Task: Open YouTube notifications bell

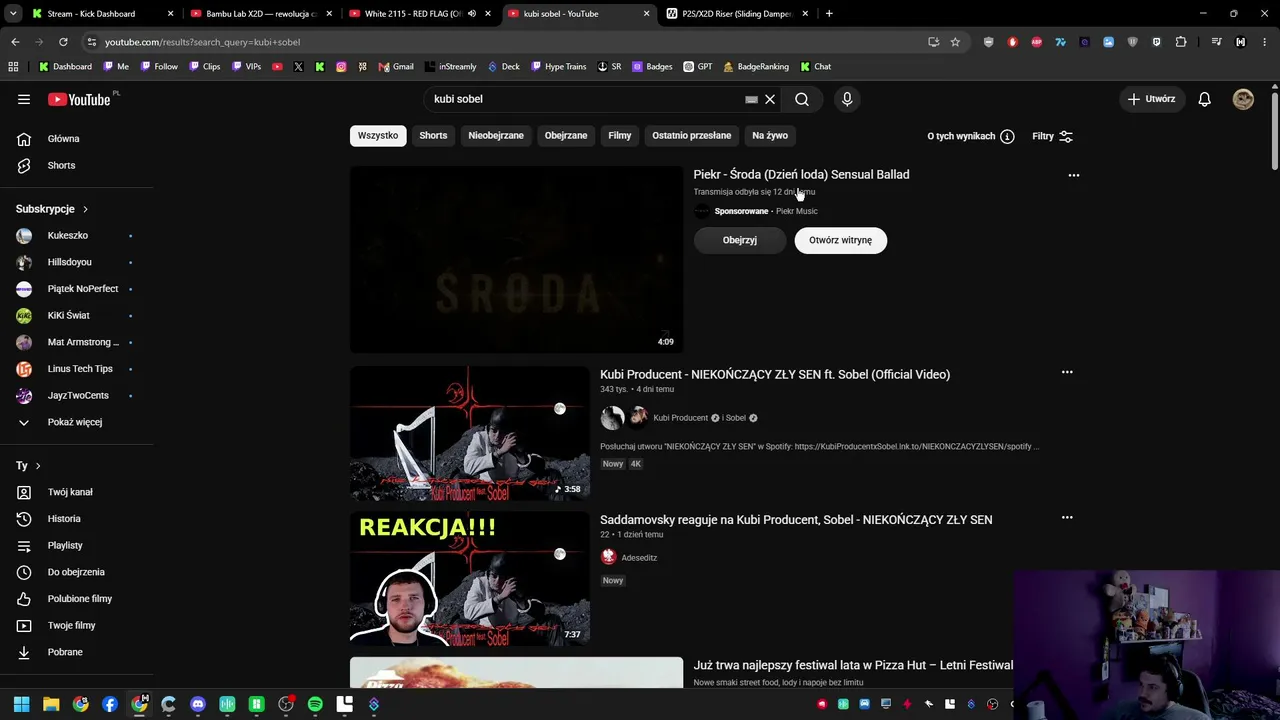Action: pyautogui.click(x=1205, y=99)
